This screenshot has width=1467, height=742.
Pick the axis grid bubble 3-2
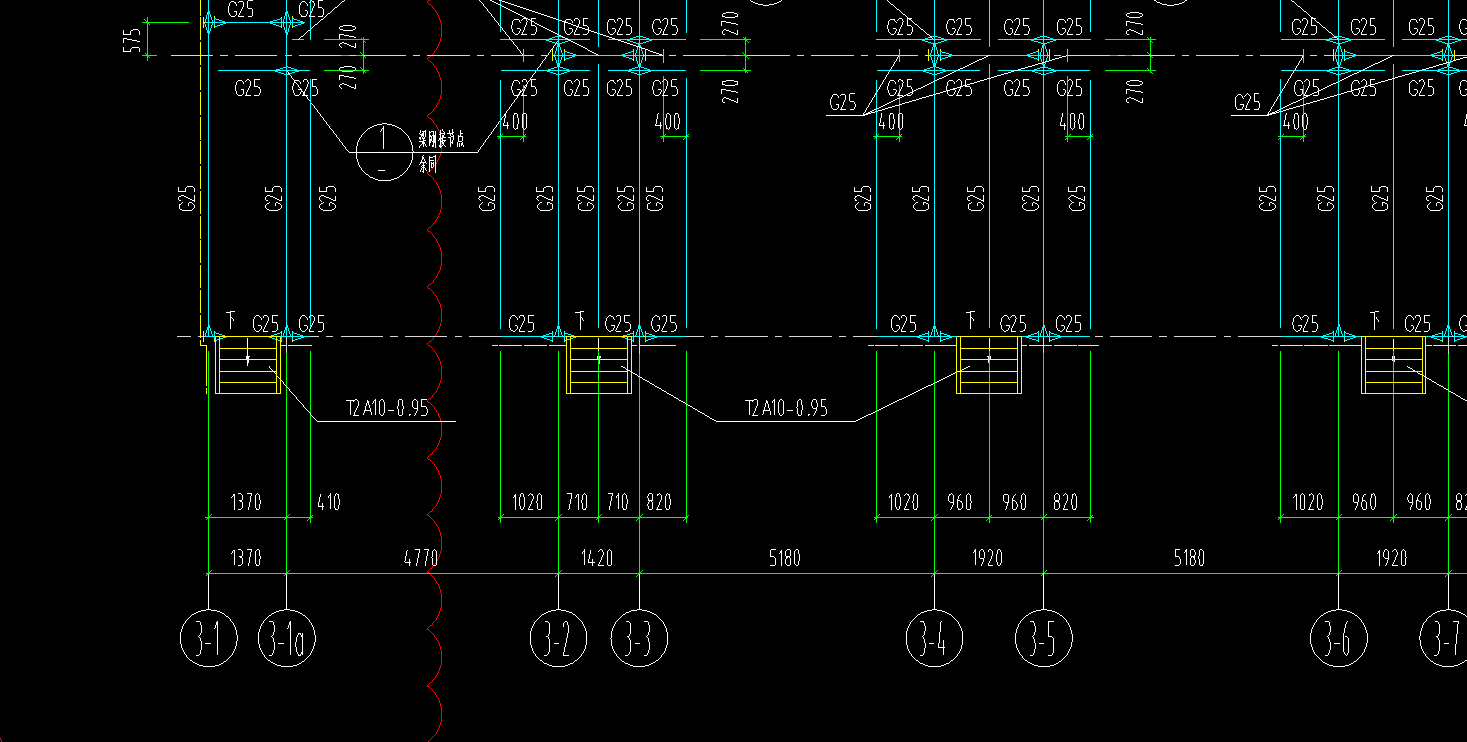[558, 638]
